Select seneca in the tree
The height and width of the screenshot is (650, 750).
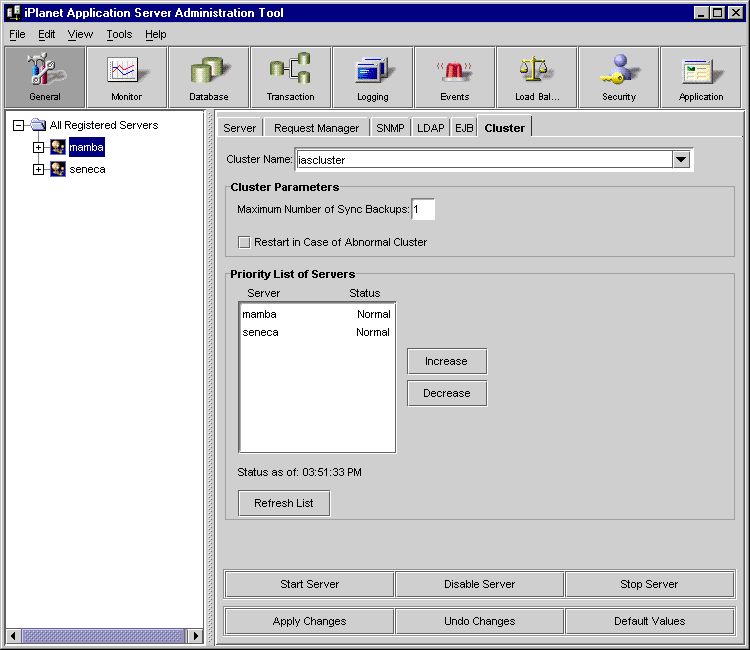pos(87,169)
